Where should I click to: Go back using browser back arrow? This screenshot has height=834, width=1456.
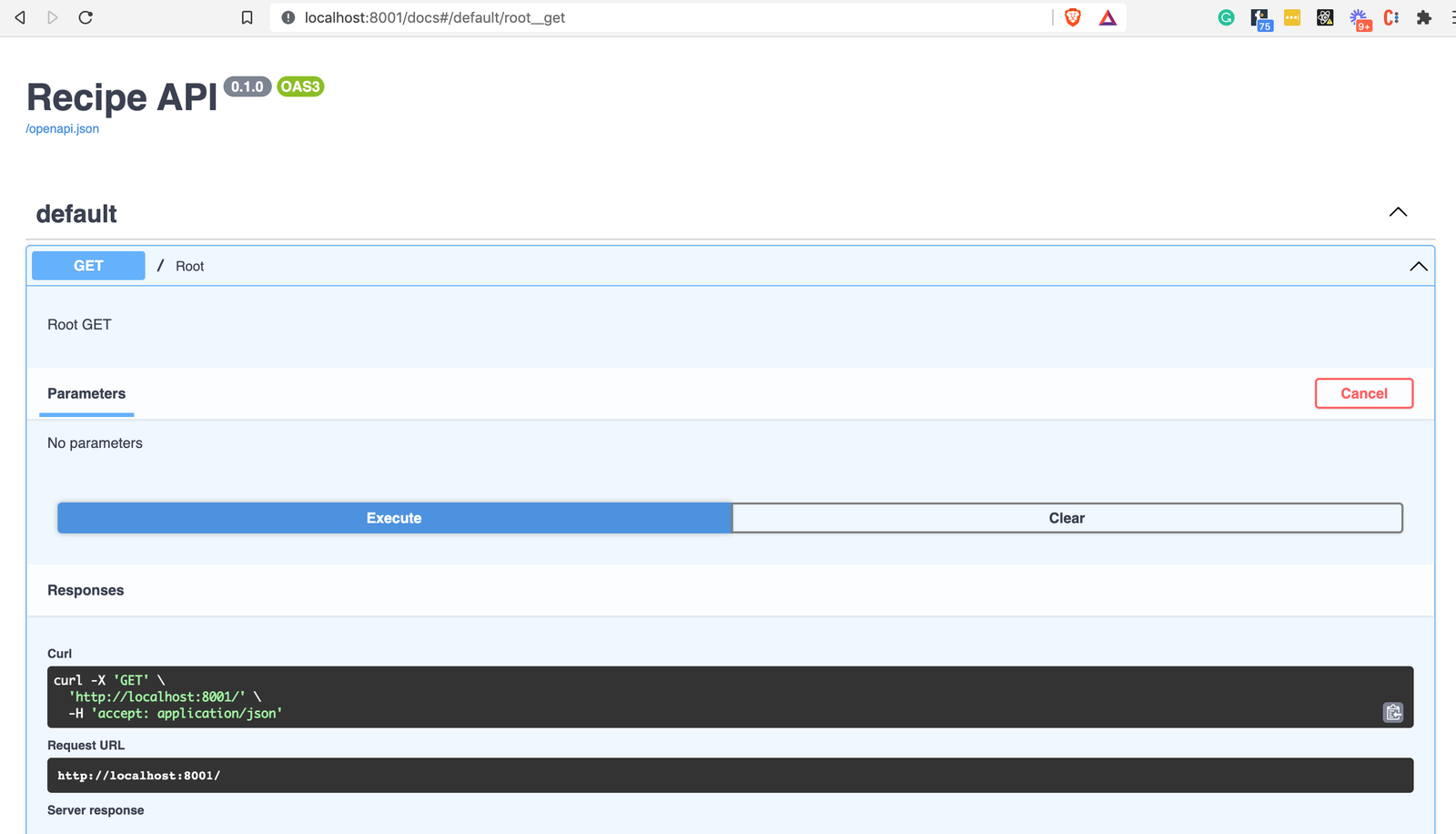pos(20,17)
